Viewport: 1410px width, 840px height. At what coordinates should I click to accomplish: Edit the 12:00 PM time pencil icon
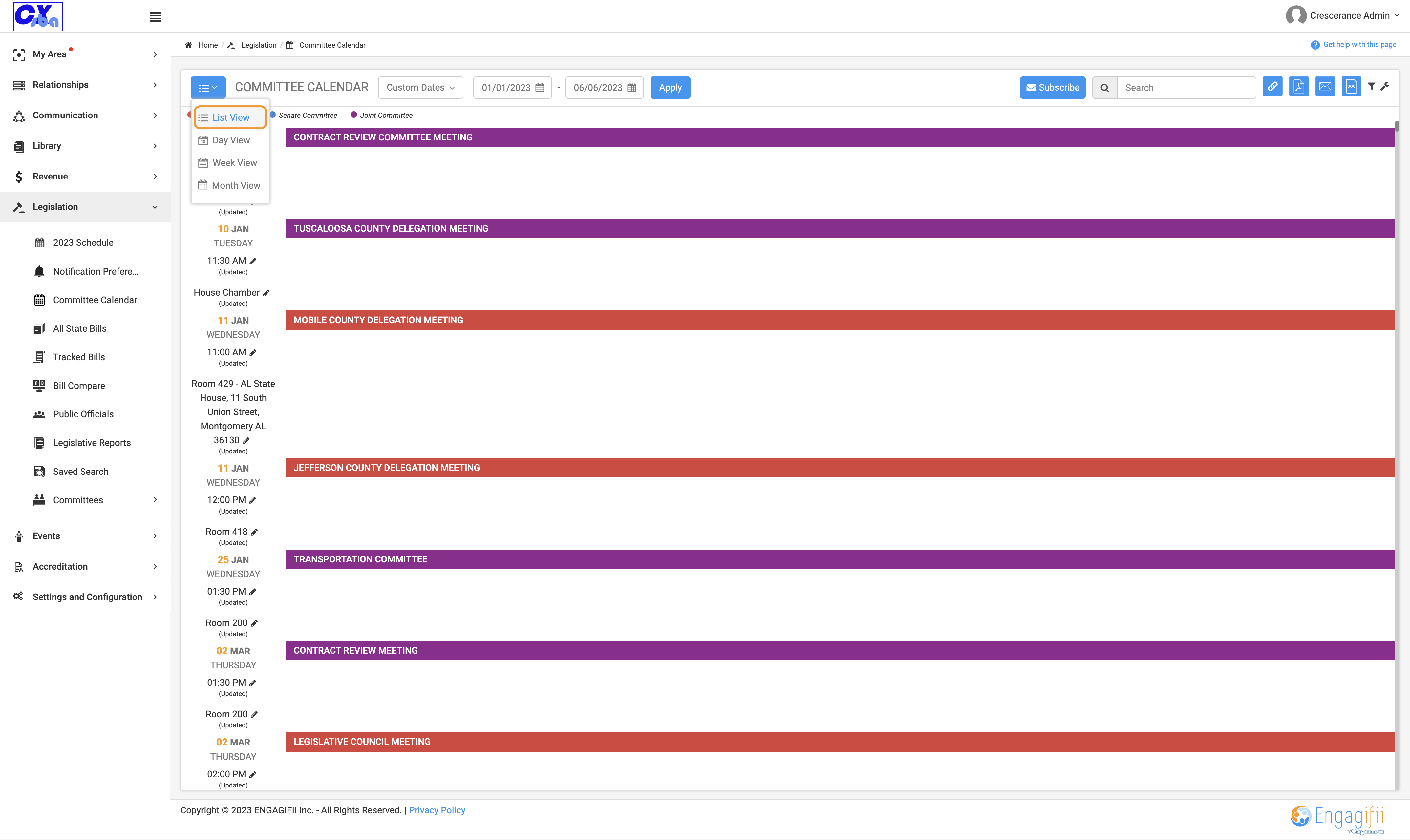click(253, 500)
